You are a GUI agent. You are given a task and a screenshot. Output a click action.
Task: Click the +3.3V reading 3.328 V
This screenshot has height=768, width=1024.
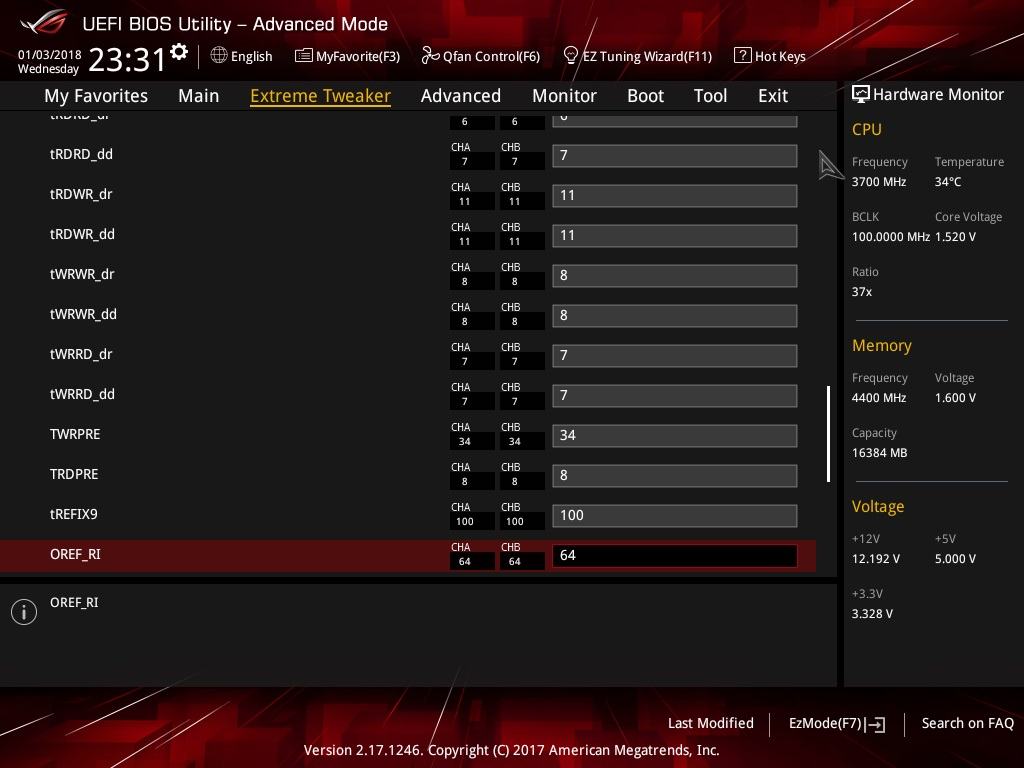(x=872, y=614)
